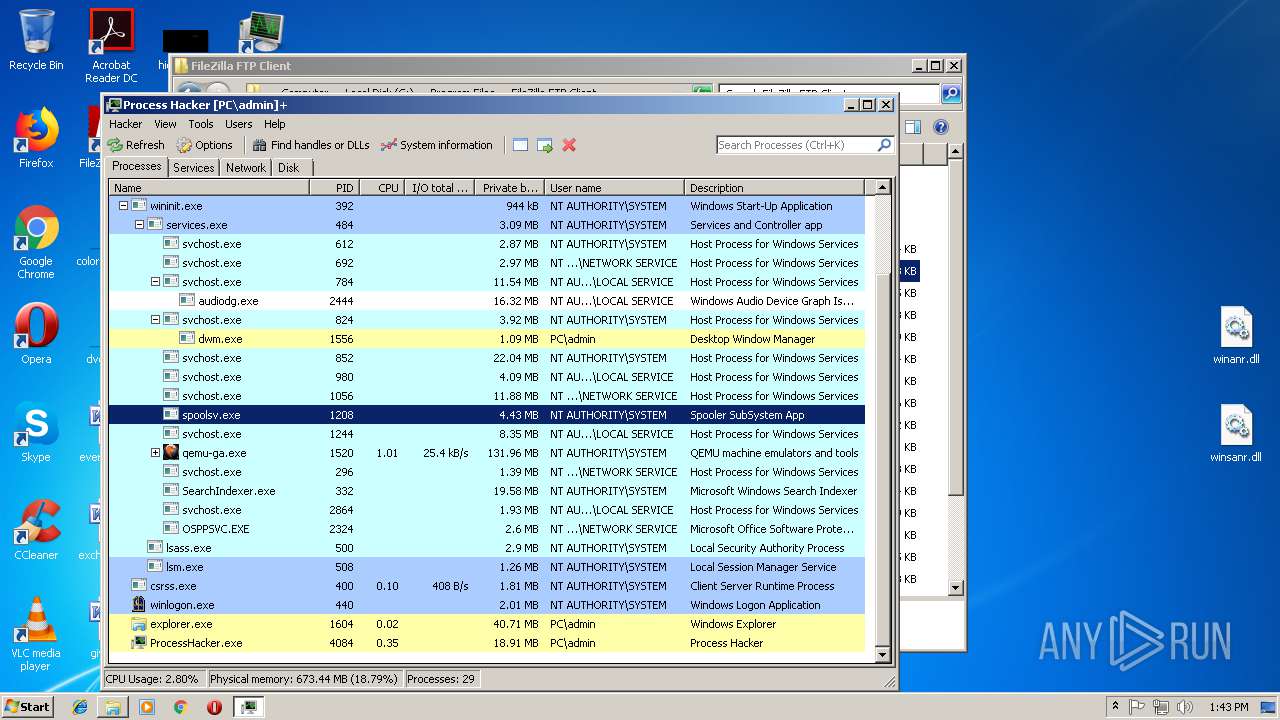Image resolution: width=1280 pixels, height=720 pixels.
Task: Sort by the Name column header
Action: click(209, 187)
